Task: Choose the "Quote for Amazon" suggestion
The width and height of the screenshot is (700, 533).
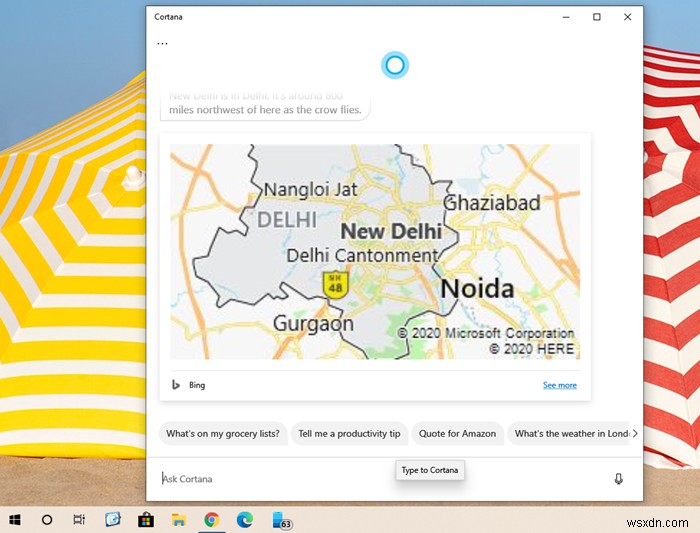Action: [457, 433]
